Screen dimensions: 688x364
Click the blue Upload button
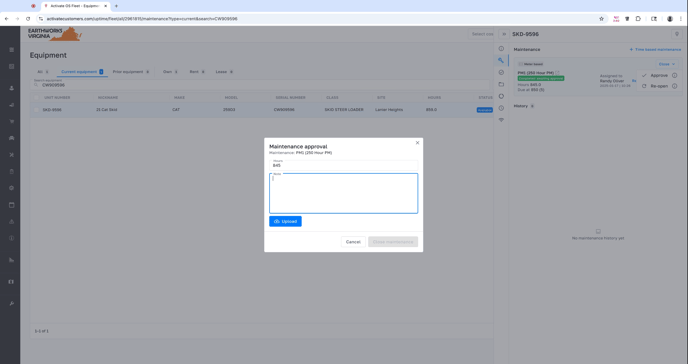pos(285,221)
